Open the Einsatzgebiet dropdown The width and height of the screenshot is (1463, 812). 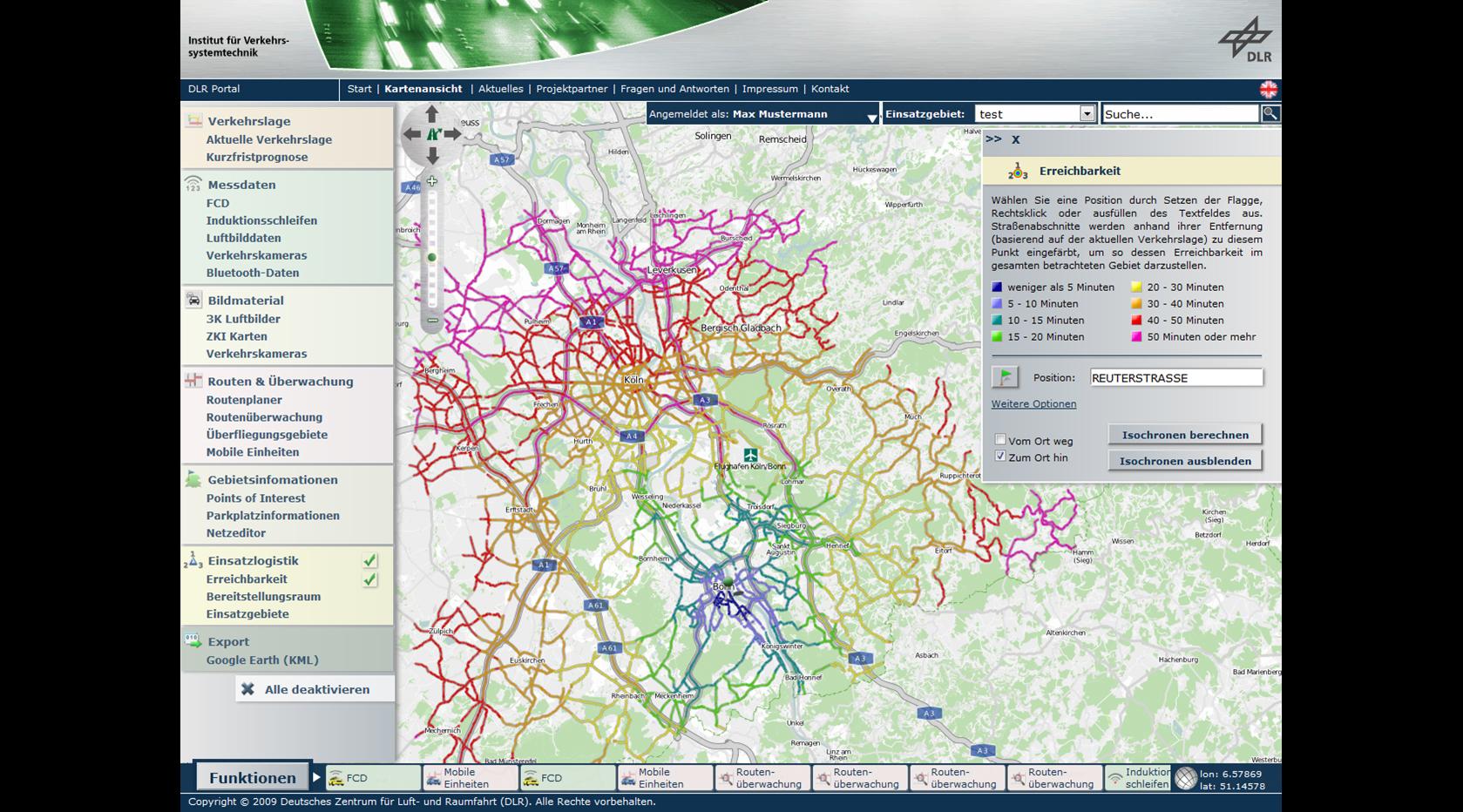tap(1087, 113)
